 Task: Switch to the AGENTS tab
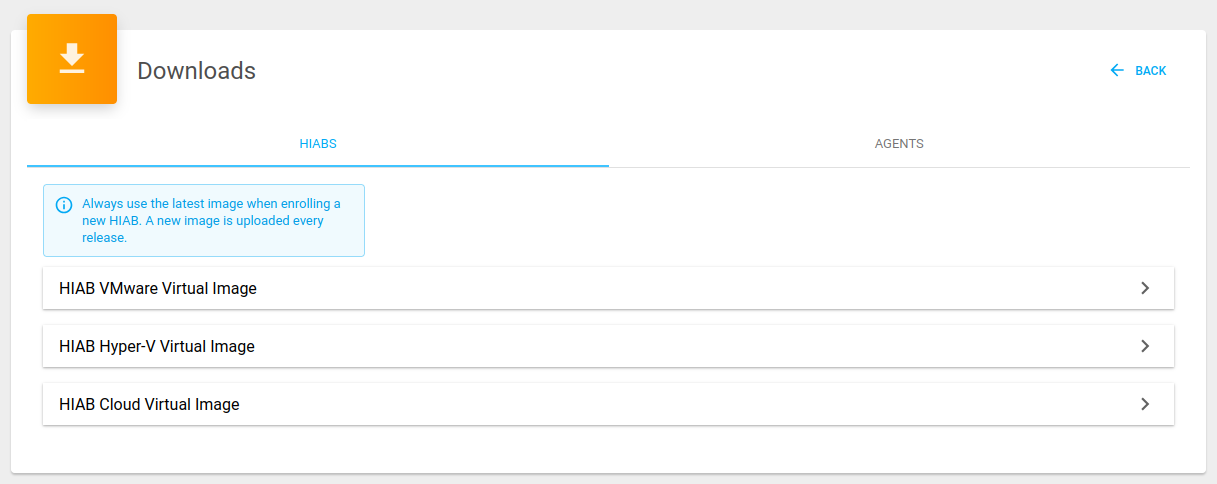(x=899, y=144)
